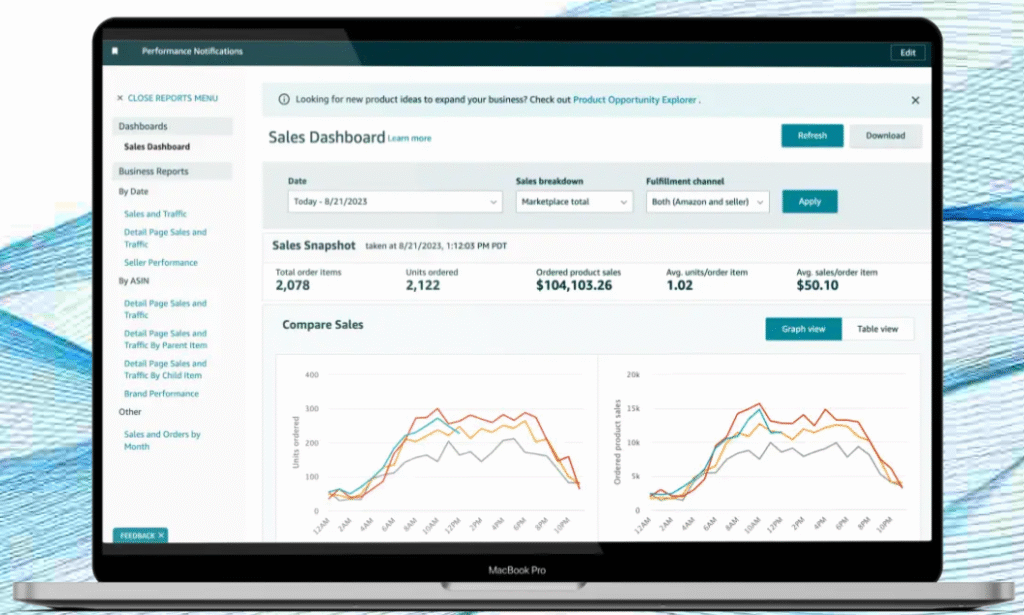Click the Refresh button

click(x=812, y=135)
